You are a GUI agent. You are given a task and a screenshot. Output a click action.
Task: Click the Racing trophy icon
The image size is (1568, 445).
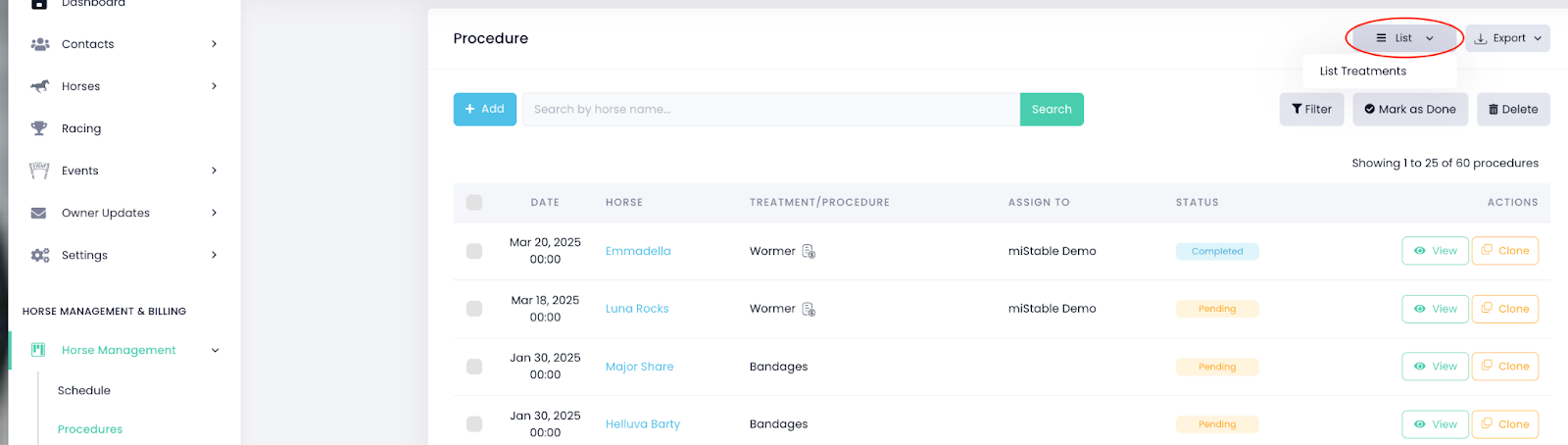pyautogui.click(x=39, y=128)
